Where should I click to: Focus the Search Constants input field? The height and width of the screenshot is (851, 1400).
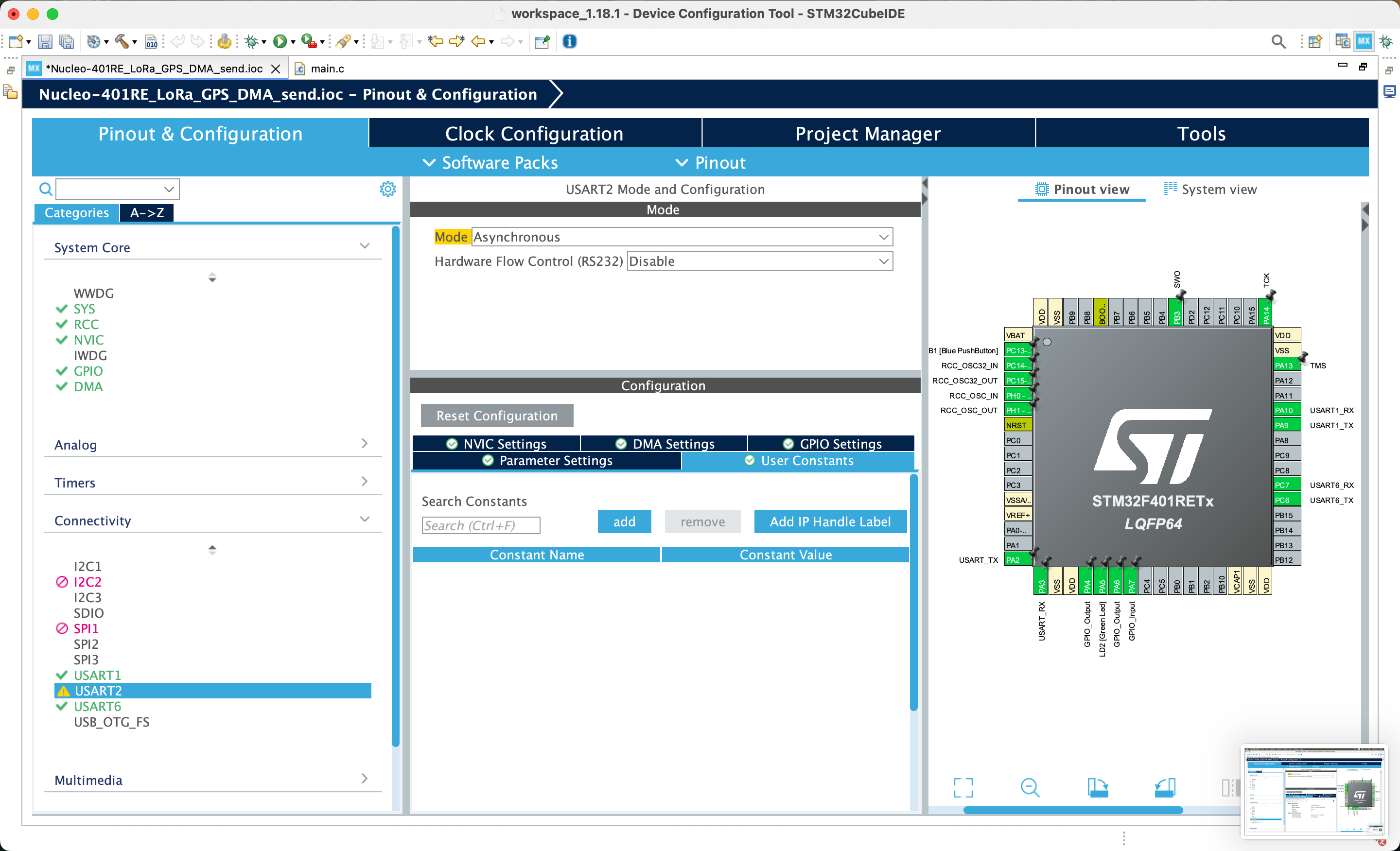(x=481, y=525)
